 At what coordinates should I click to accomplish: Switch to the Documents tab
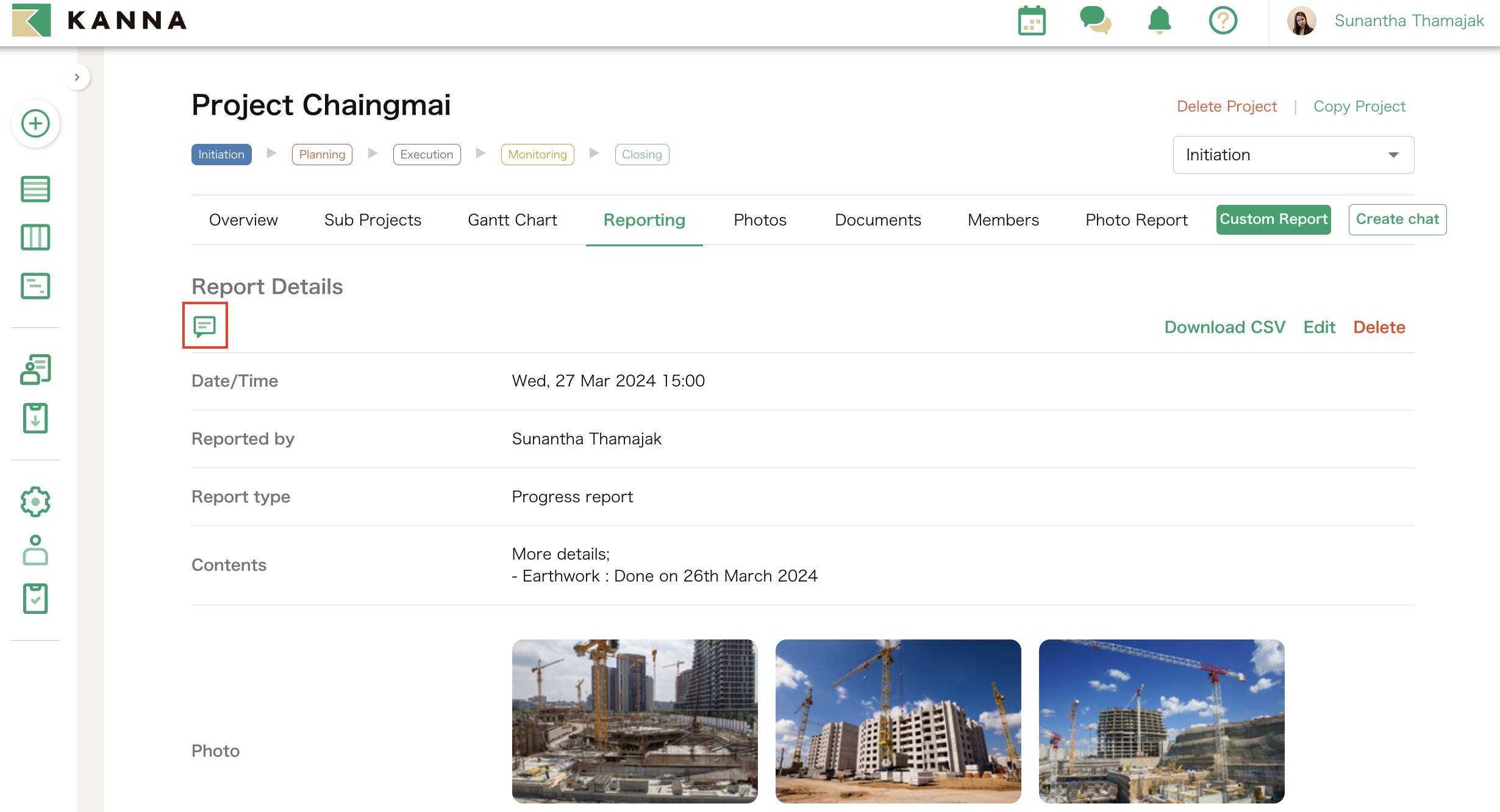(x=877, y=220)
